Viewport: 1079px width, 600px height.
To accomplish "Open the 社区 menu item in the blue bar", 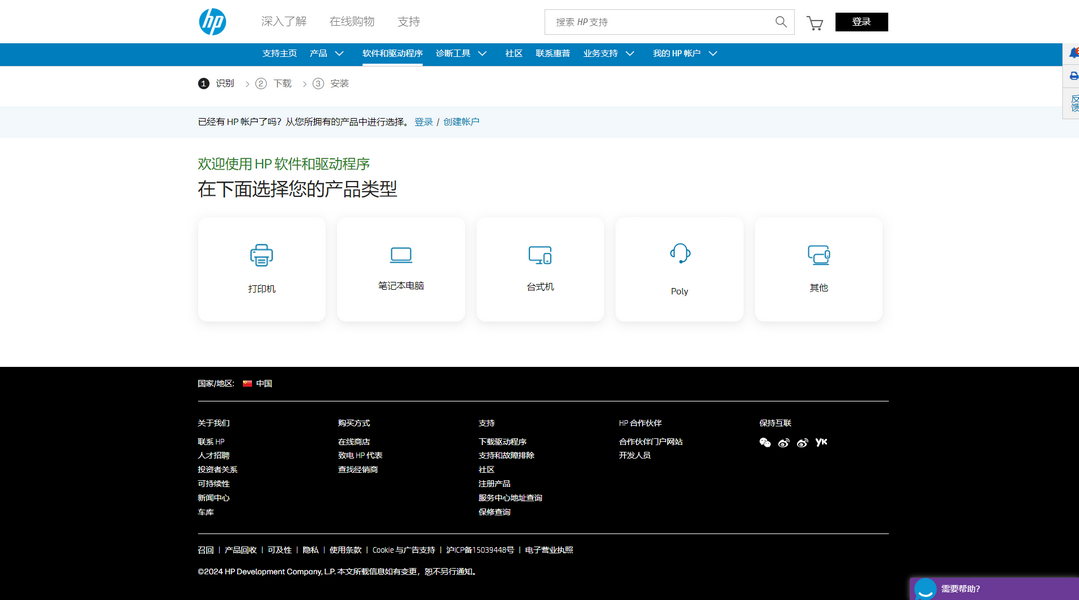I will 514,54.
